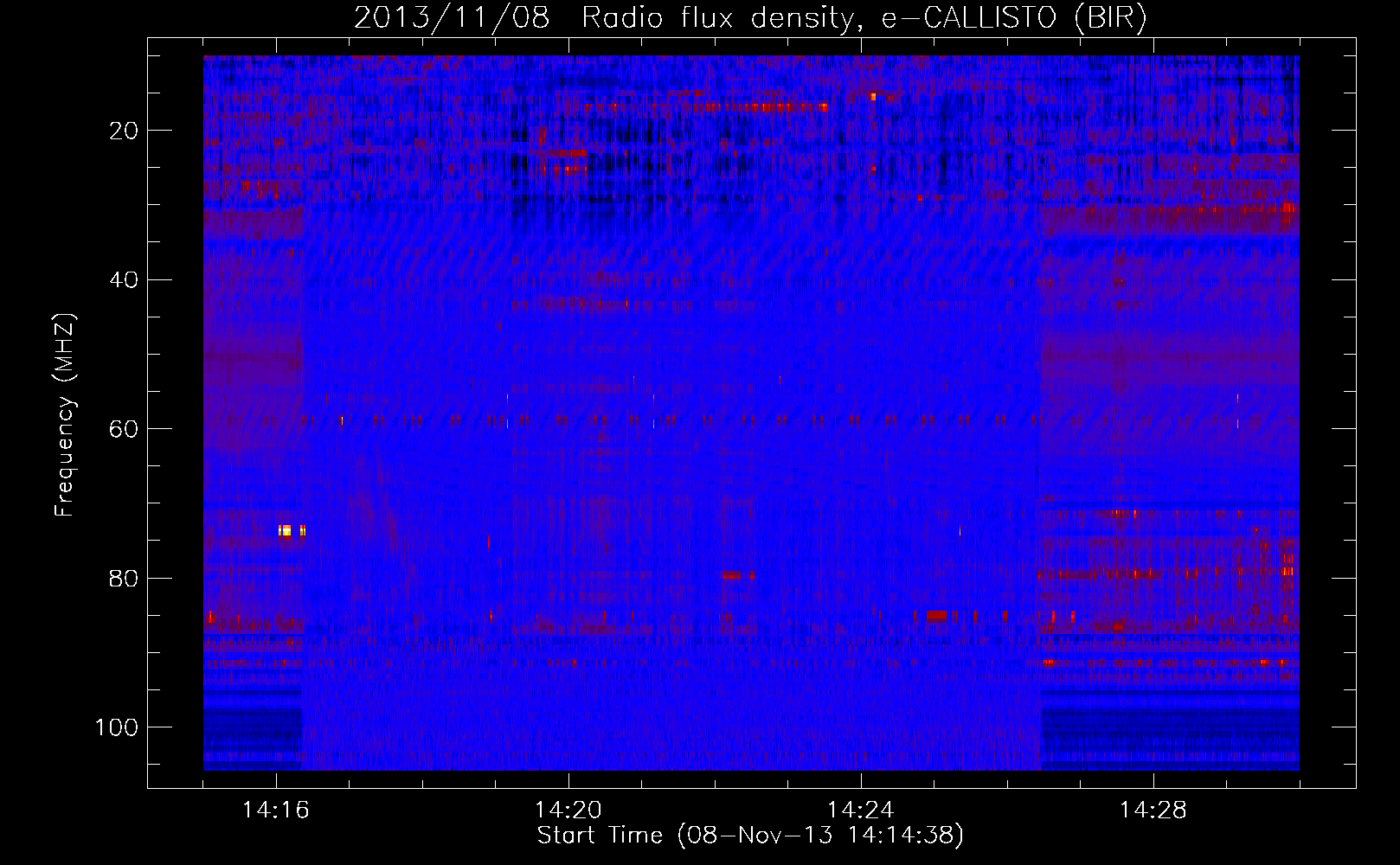Image resolution: width=1400 pixels, height=865 pixels.
Task: Click the 60 MHz frequency tick label
Action: 124,429
